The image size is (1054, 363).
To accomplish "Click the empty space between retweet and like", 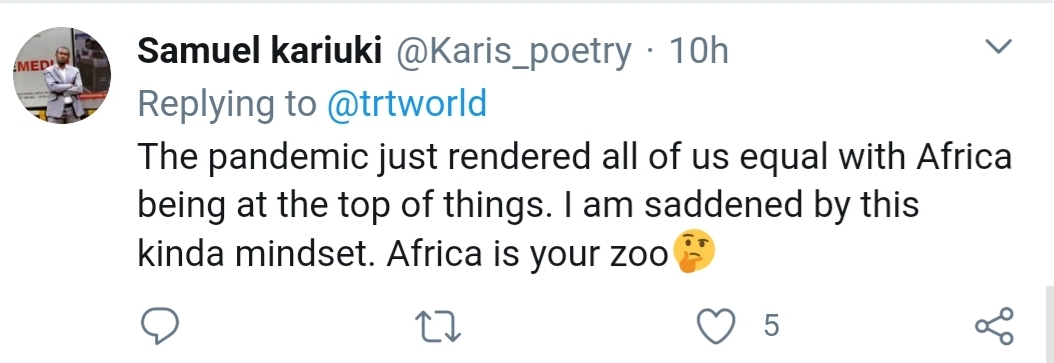I will pos(578,327).
